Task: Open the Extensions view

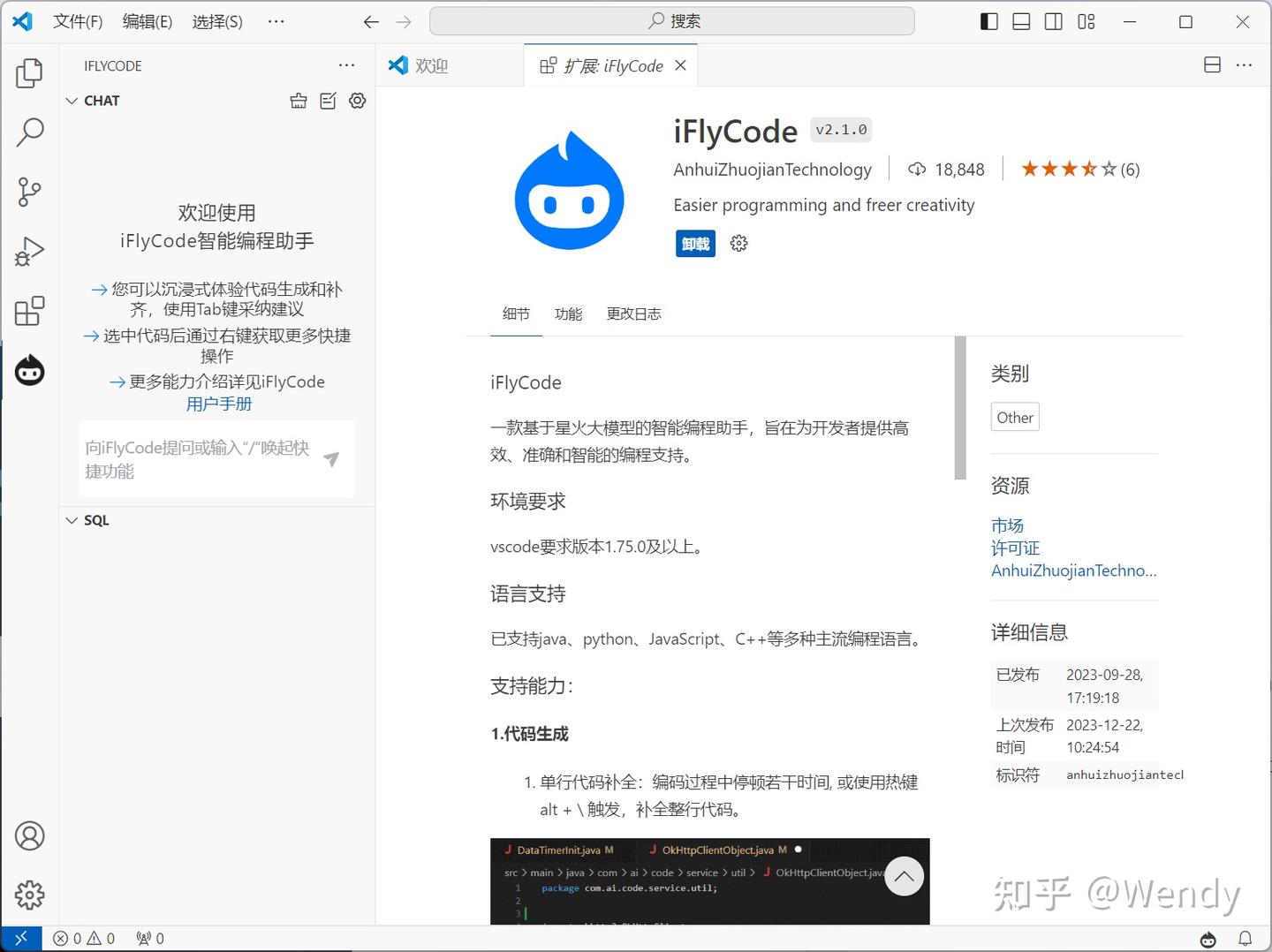Action: click(x=29, y=311)
